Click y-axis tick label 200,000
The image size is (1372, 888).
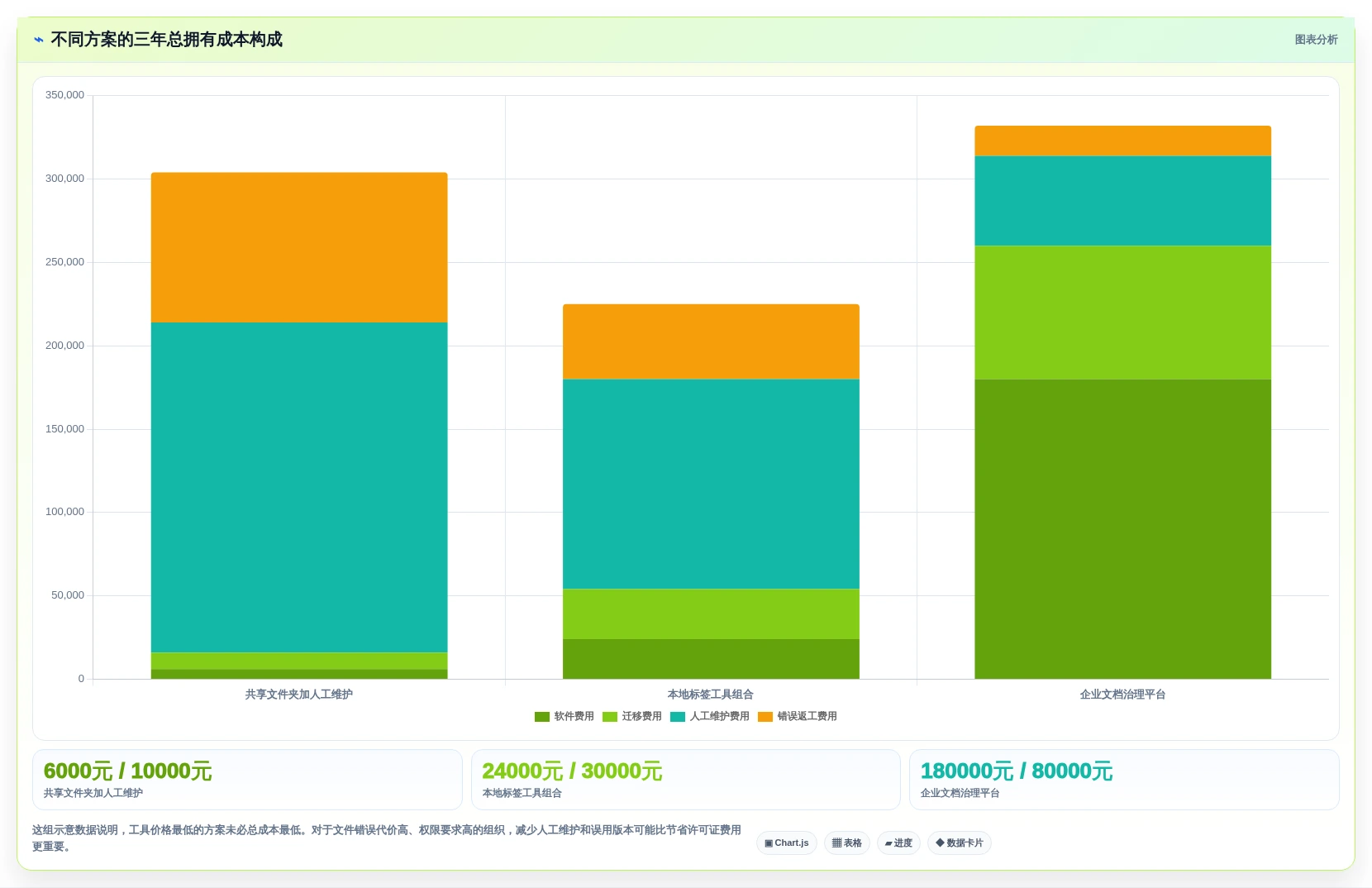64,346
